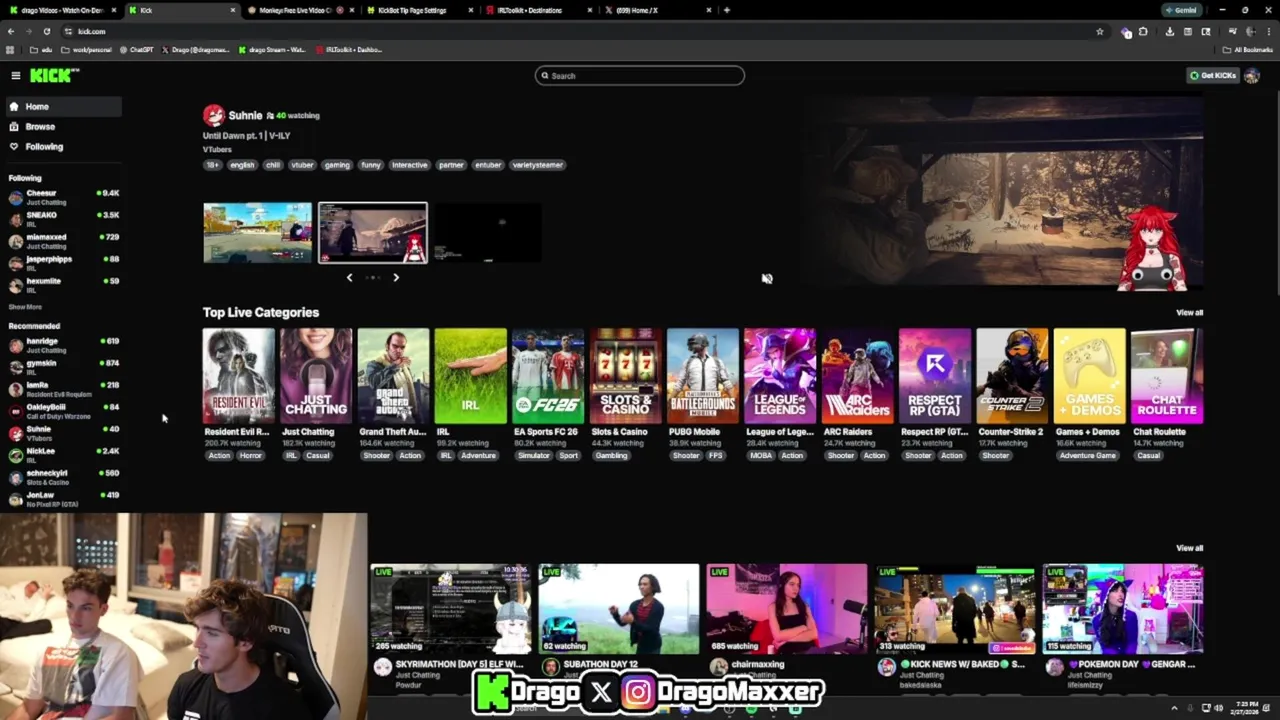
Task: Open the All Bookmarks folder
Action: 1248,49
